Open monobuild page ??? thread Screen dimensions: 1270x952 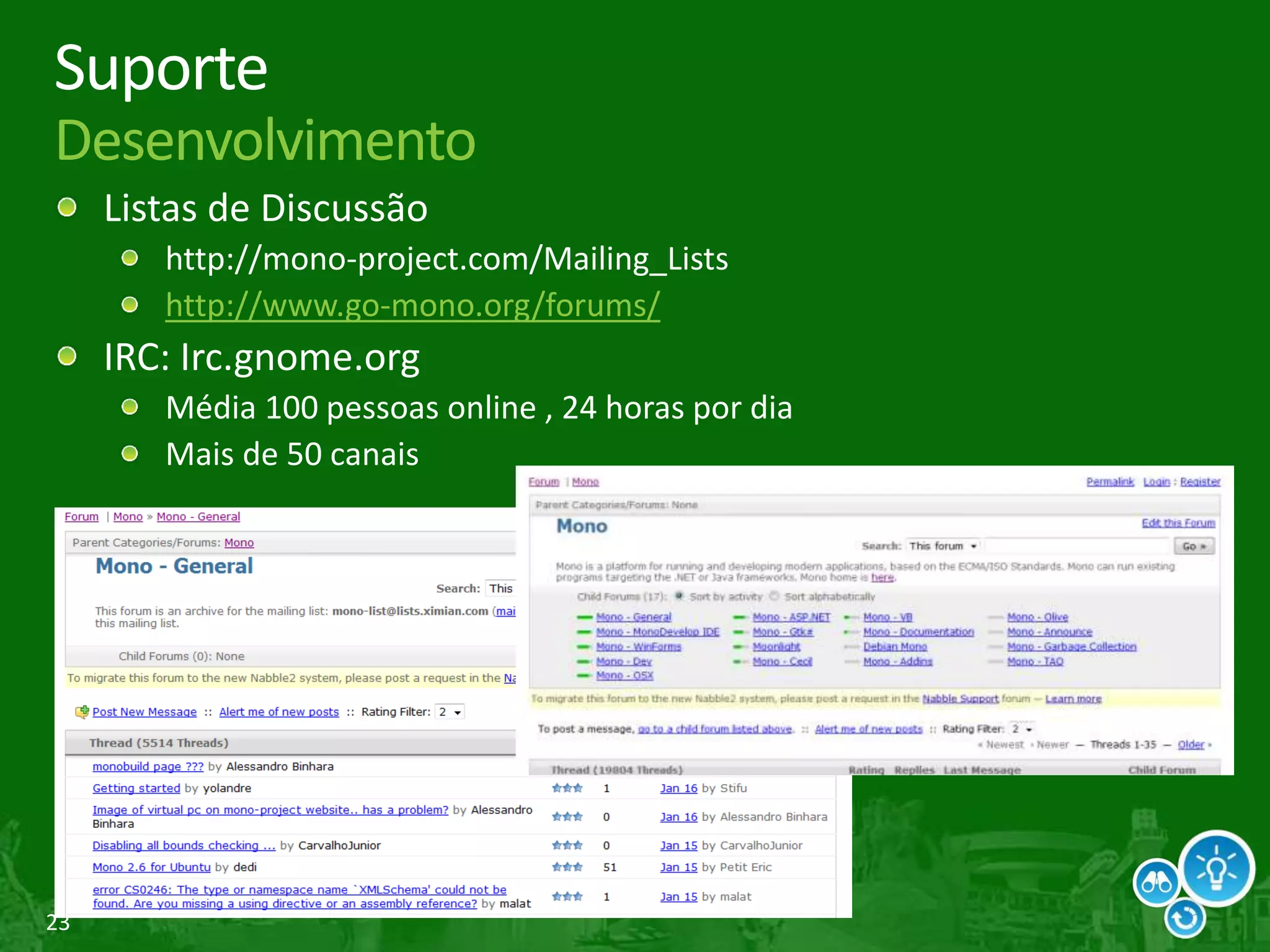pos(148,767)
